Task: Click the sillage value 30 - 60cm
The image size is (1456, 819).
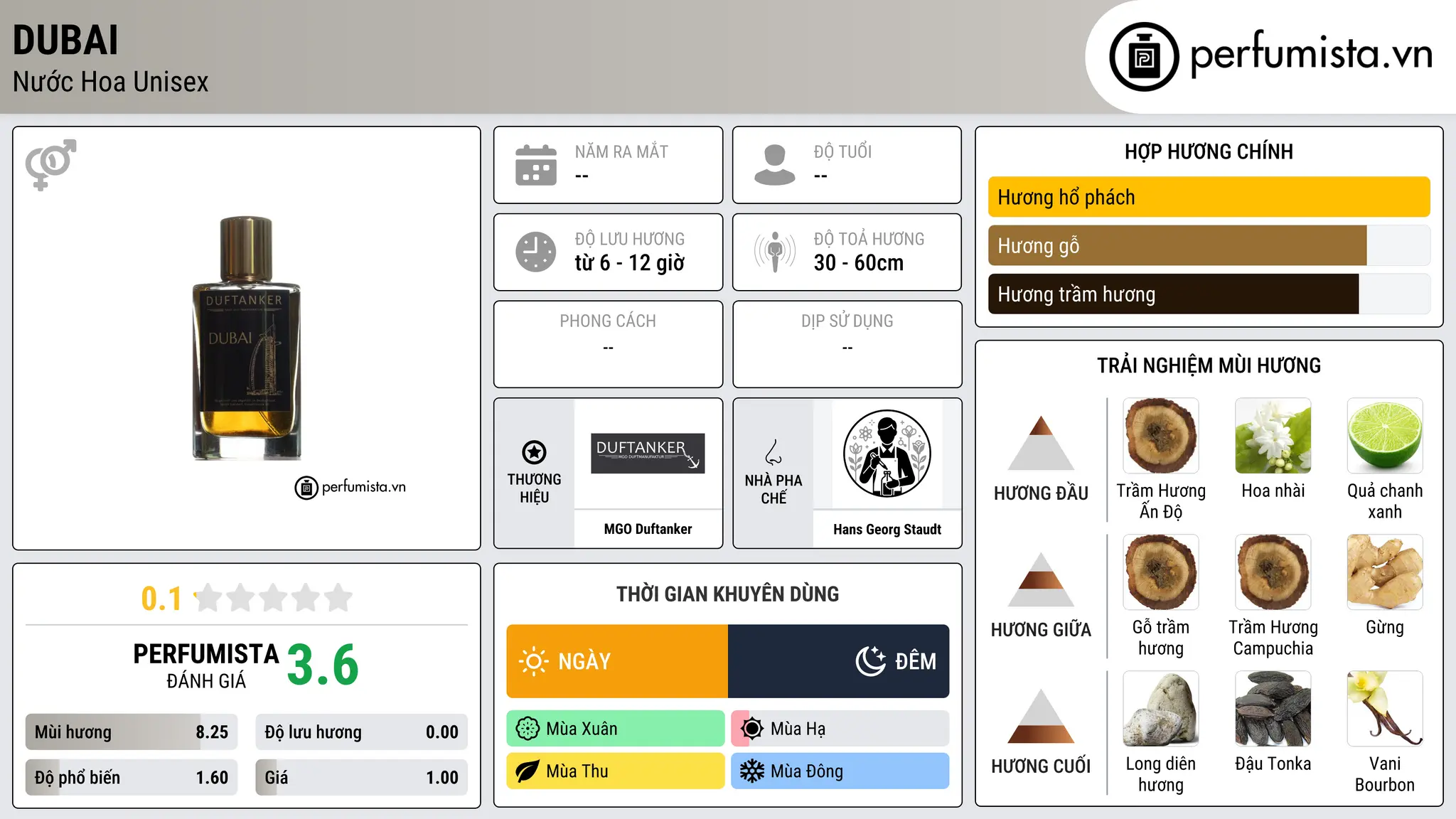Action: [x=859, y=263]
